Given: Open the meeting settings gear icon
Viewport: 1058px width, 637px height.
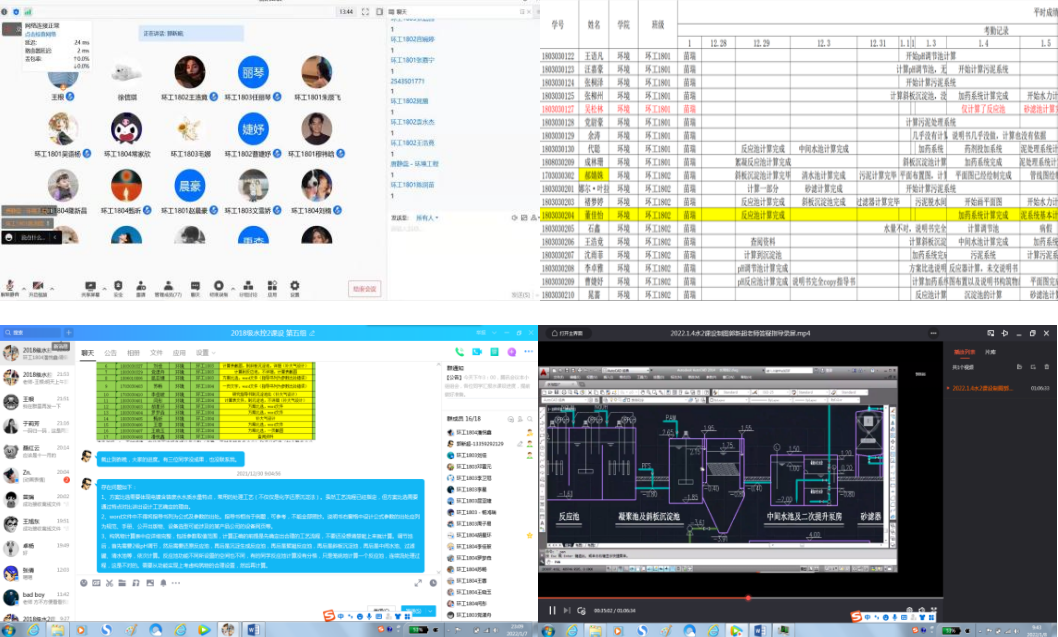Looking at the screenshot, I should (x=295, y=286).
